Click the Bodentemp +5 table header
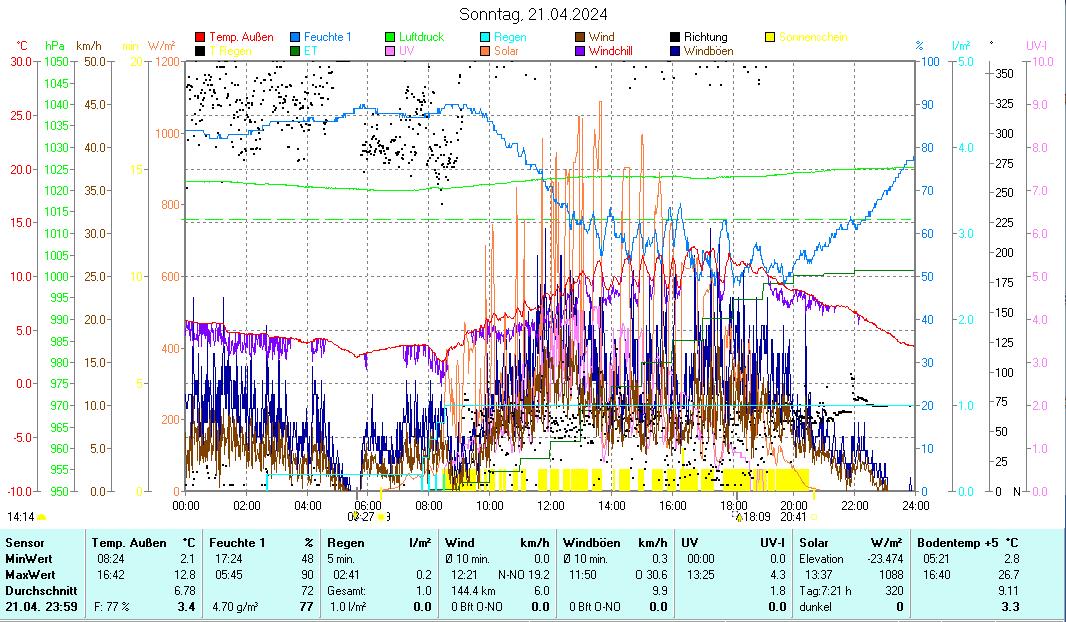The height and width of the screenshot is (622, 1066). [x=956, y=543]
